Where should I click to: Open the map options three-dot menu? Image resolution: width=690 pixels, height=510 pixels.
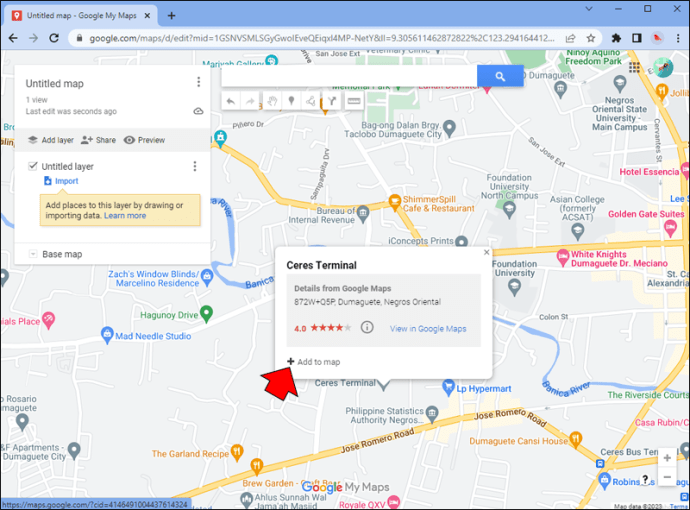click(x=198, y=82)
